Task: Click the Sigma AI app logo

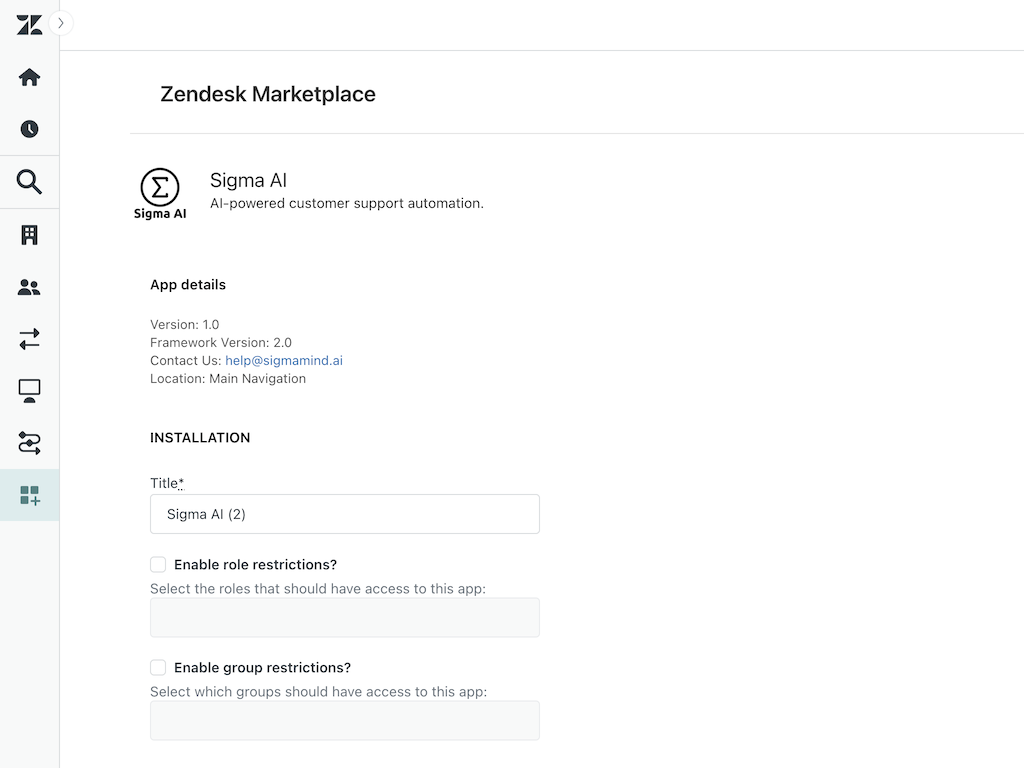Action: pyautogui.click(x=160, y=193)
